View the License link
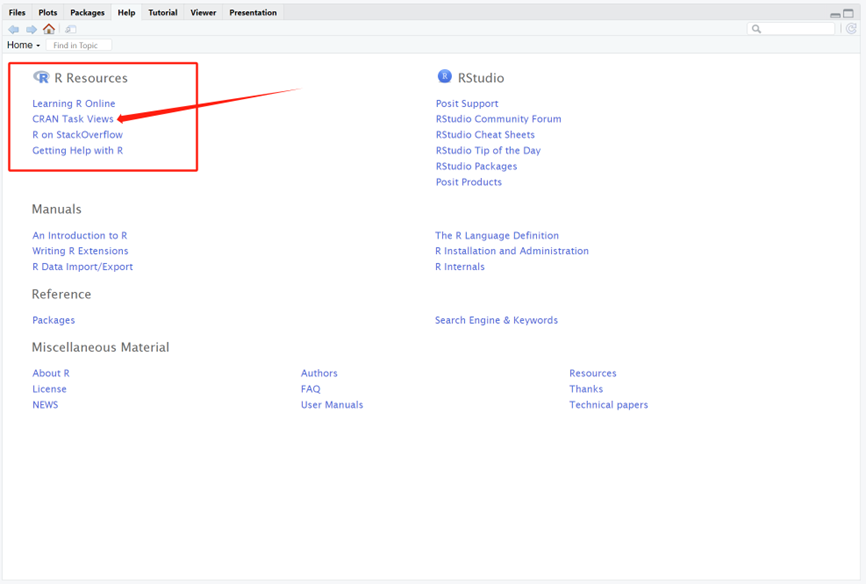Image resolution: width=866 pixels, height=584 pixels. (x=49, y=389)
